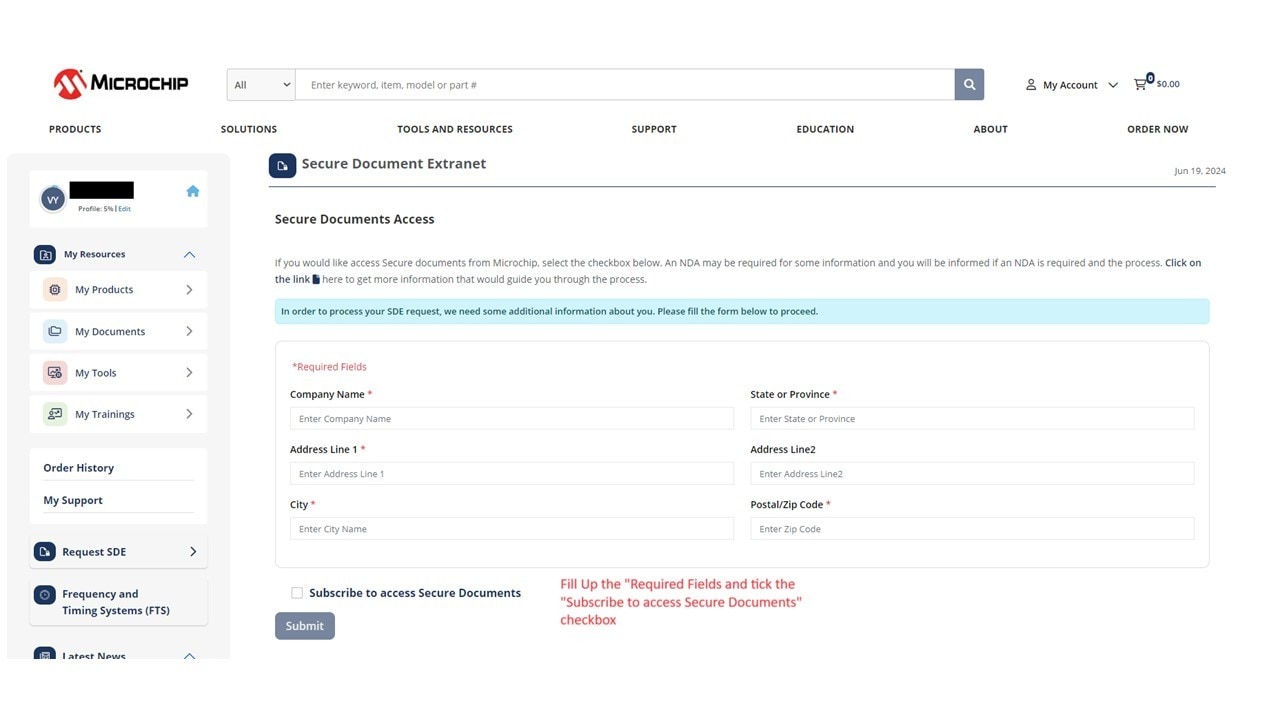Open the Solutions menu
This screenshot has width=1280, height=720.
pyautogui.click(x=248, y=129)
